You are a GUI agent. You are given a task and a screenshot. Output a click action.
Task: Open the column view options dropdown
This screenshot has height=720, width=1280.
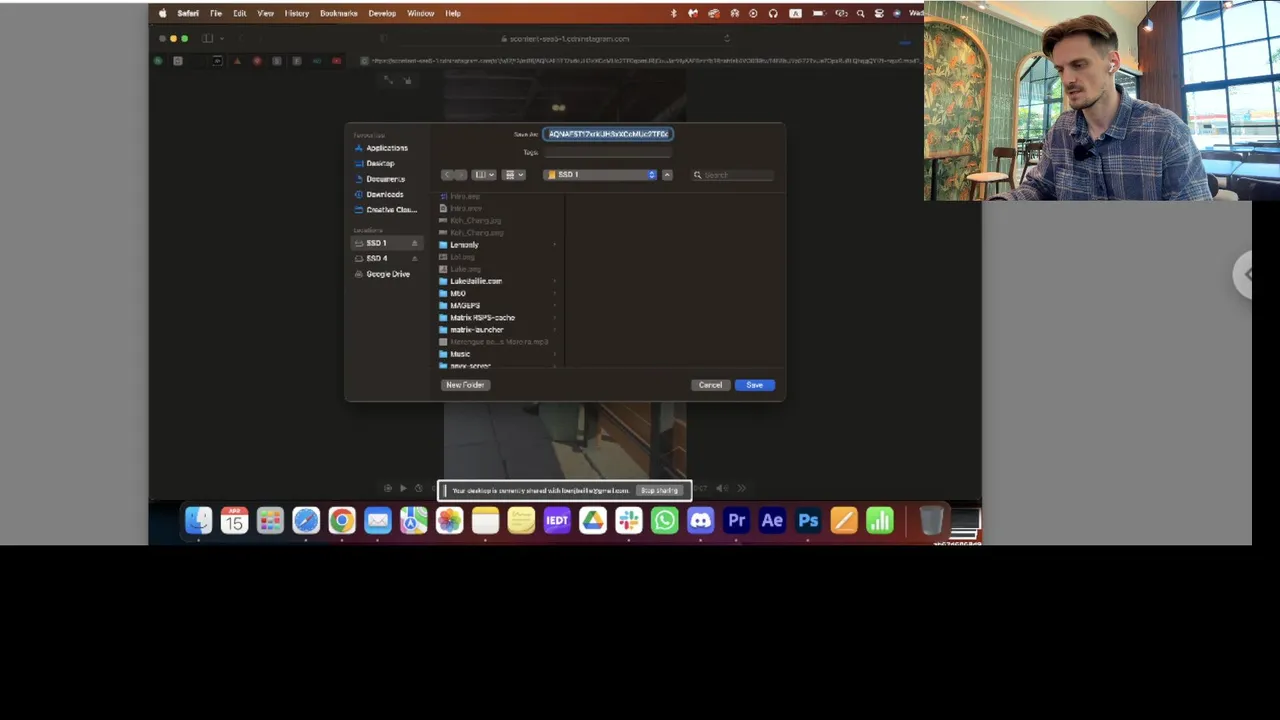coord(484,175)
